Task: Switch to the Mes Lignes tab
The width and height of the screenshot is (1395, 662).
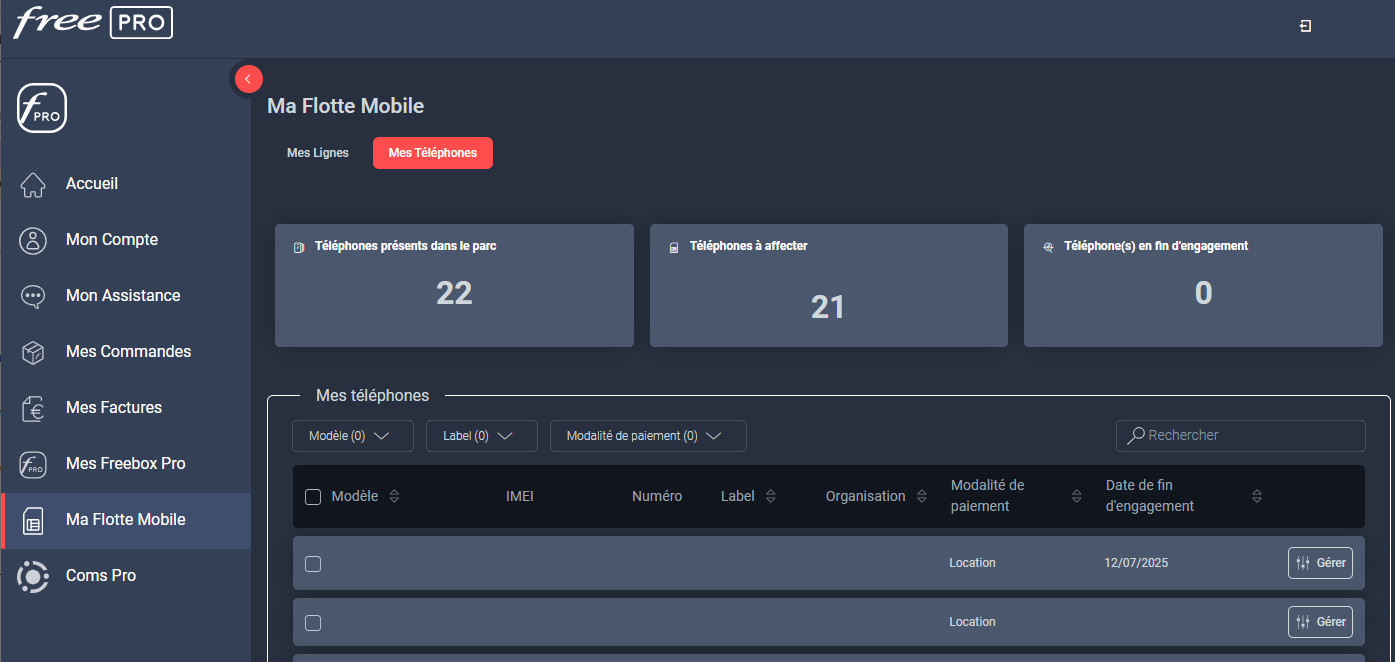Action: coord(318,153)
